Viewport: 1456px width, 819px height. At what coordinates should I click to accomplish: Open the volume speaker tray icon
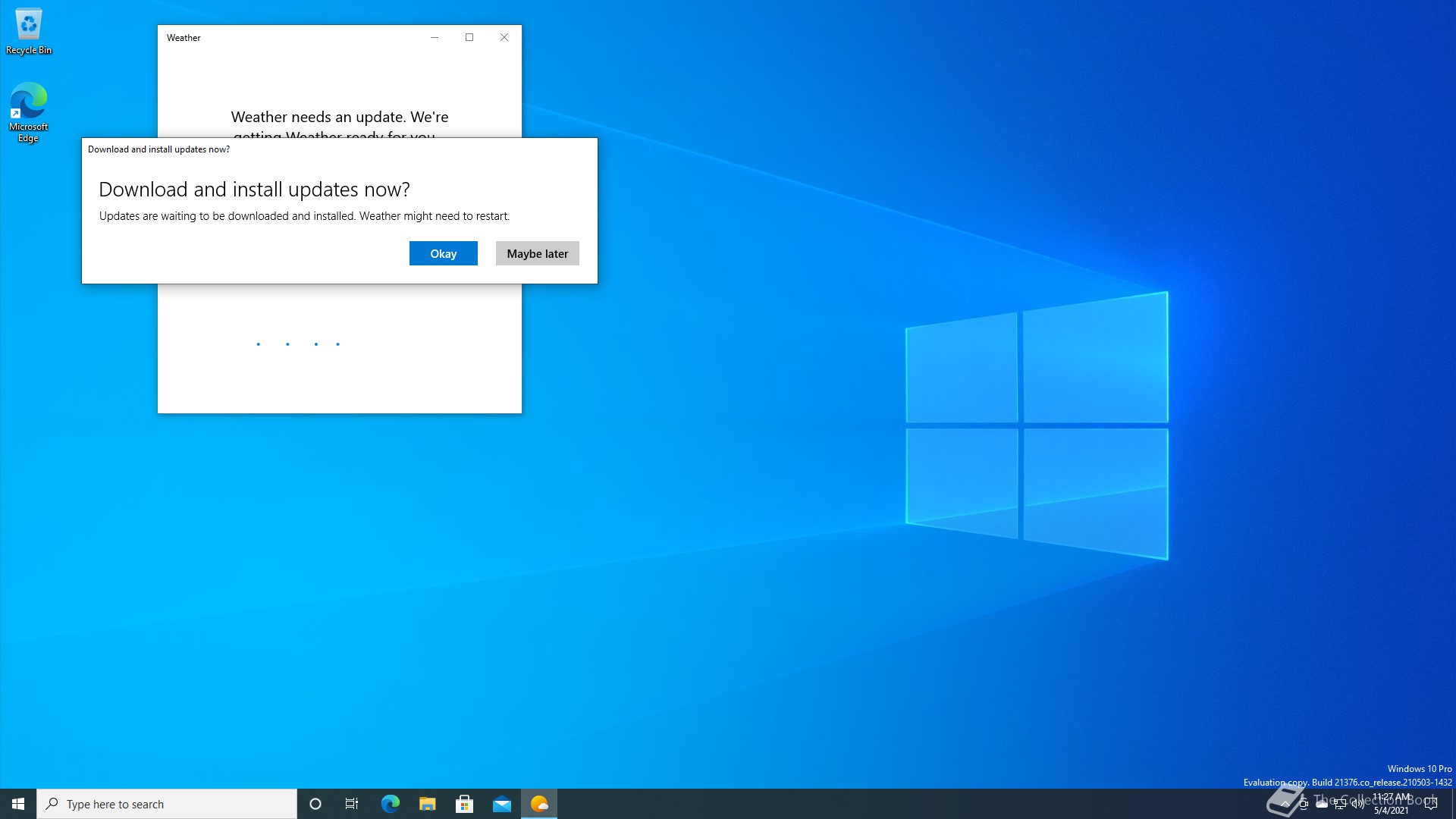(1358, 804)
